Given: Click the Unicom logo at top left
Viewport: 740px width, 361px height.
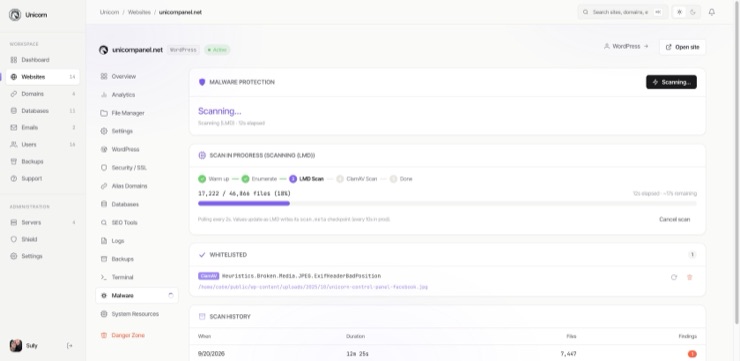Looking at the screenshot, I should pyautogui.click(x=15, y=15).
